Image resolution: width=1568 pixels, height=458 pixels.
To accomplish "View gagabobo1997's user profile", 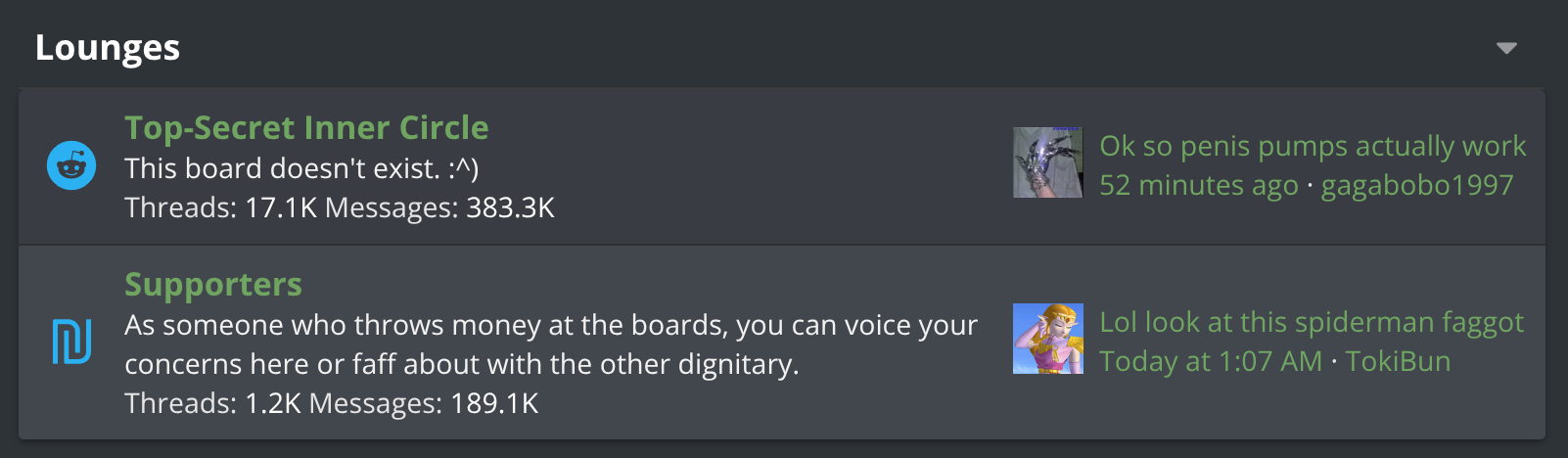I will [x=1416, y=185].
